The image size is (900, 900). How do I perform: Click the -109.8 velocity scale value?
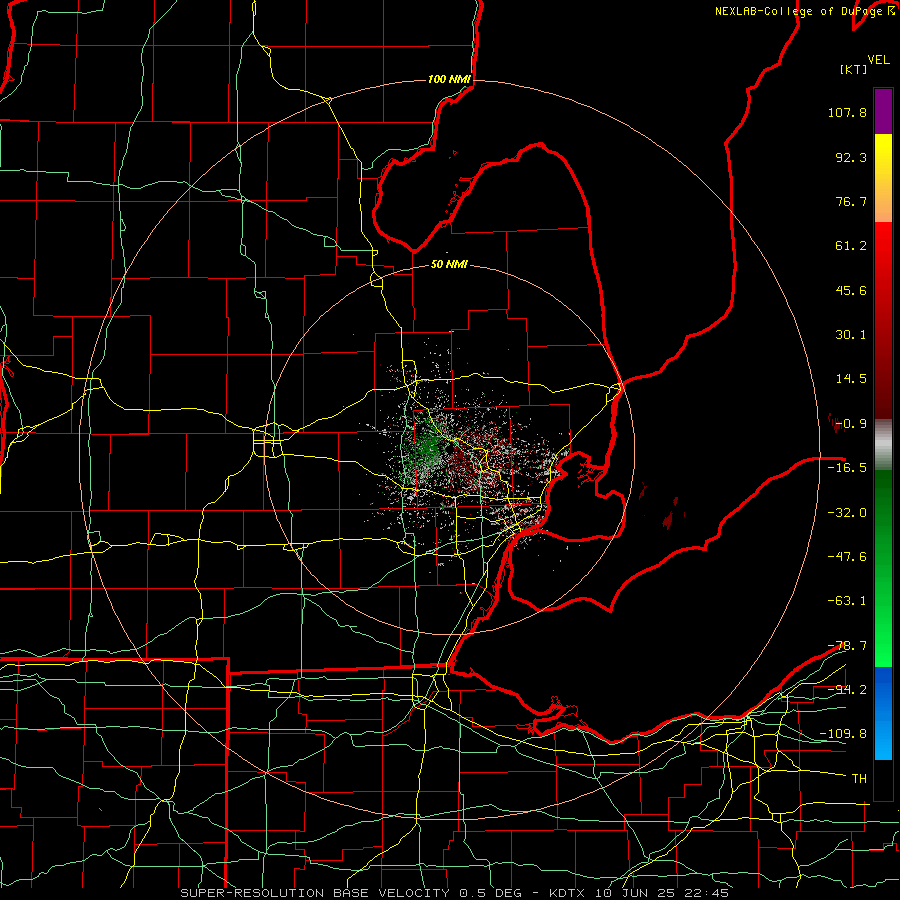tap(843, 734)
